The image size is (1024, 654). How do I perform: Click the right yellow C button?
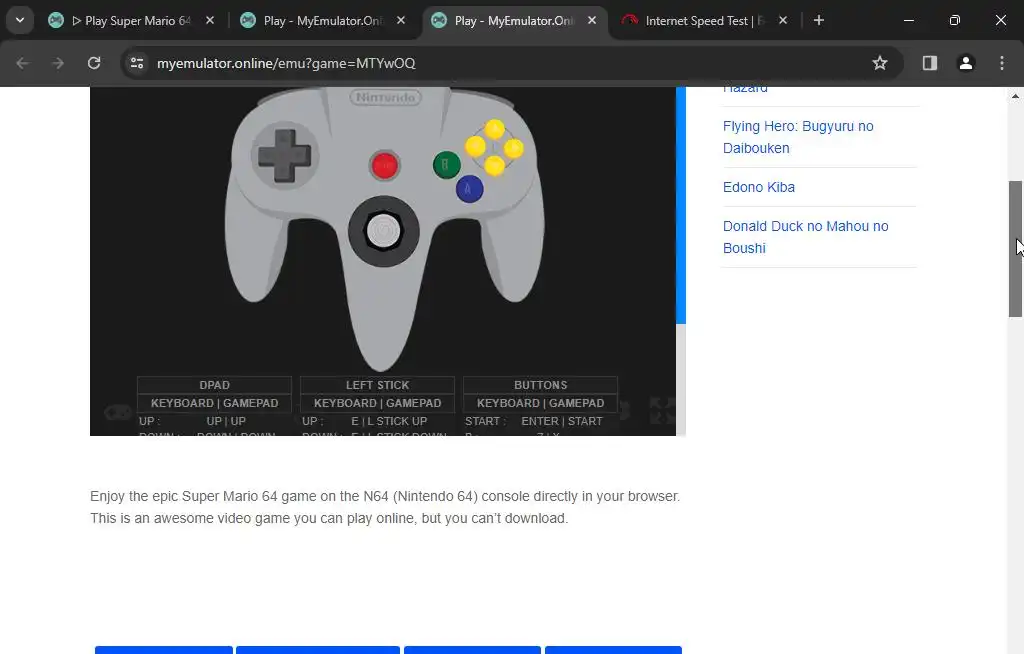[513, 148]
